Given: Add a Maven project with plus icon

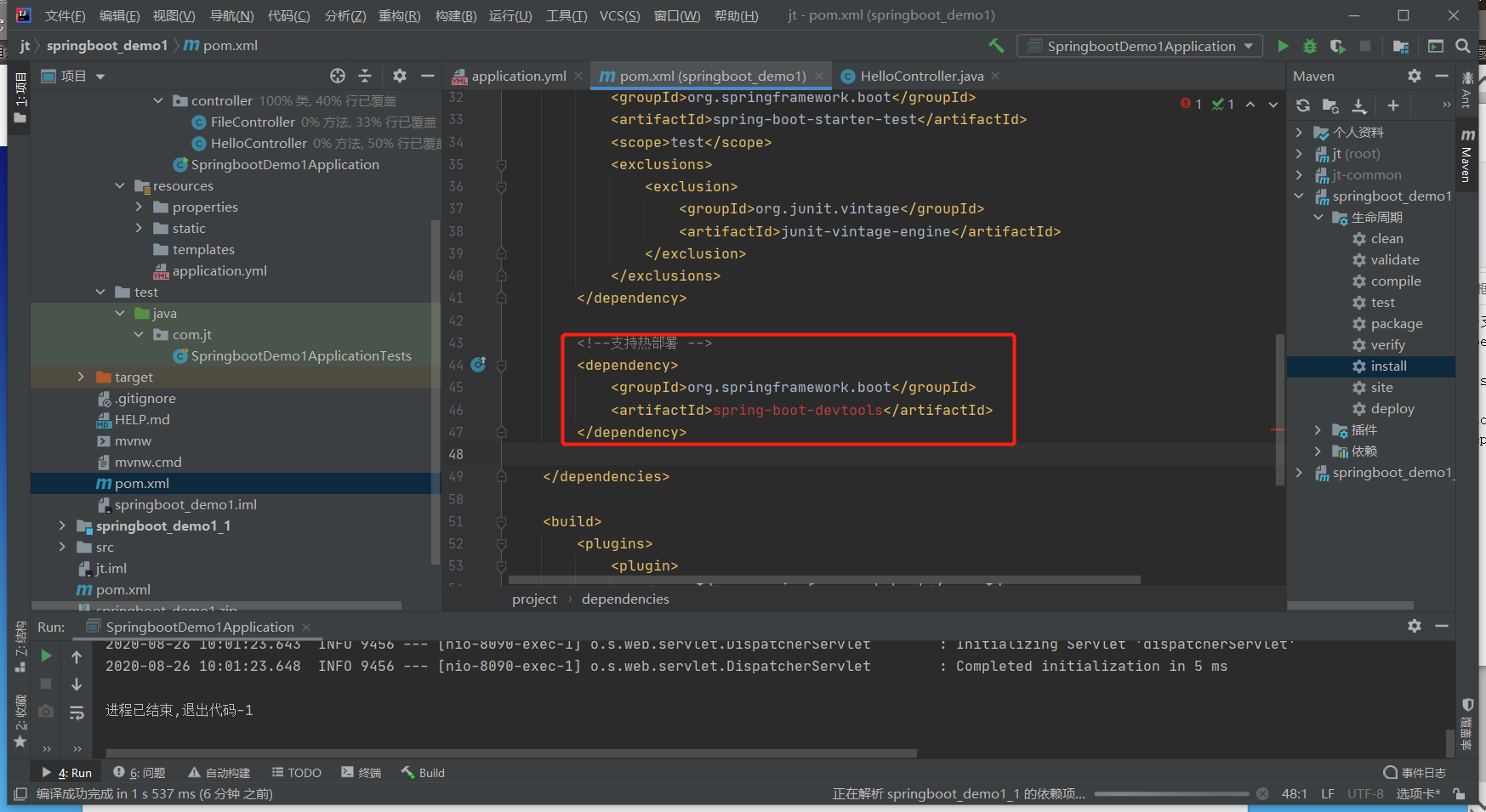Looking at the screenshot, I should pyautogui.click(x=1392, y=105).
